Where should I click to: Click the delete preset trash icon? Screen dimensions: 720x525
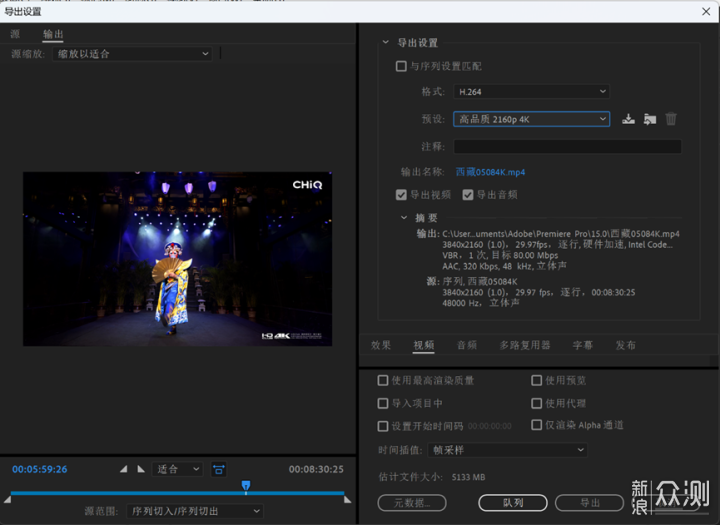671,119
